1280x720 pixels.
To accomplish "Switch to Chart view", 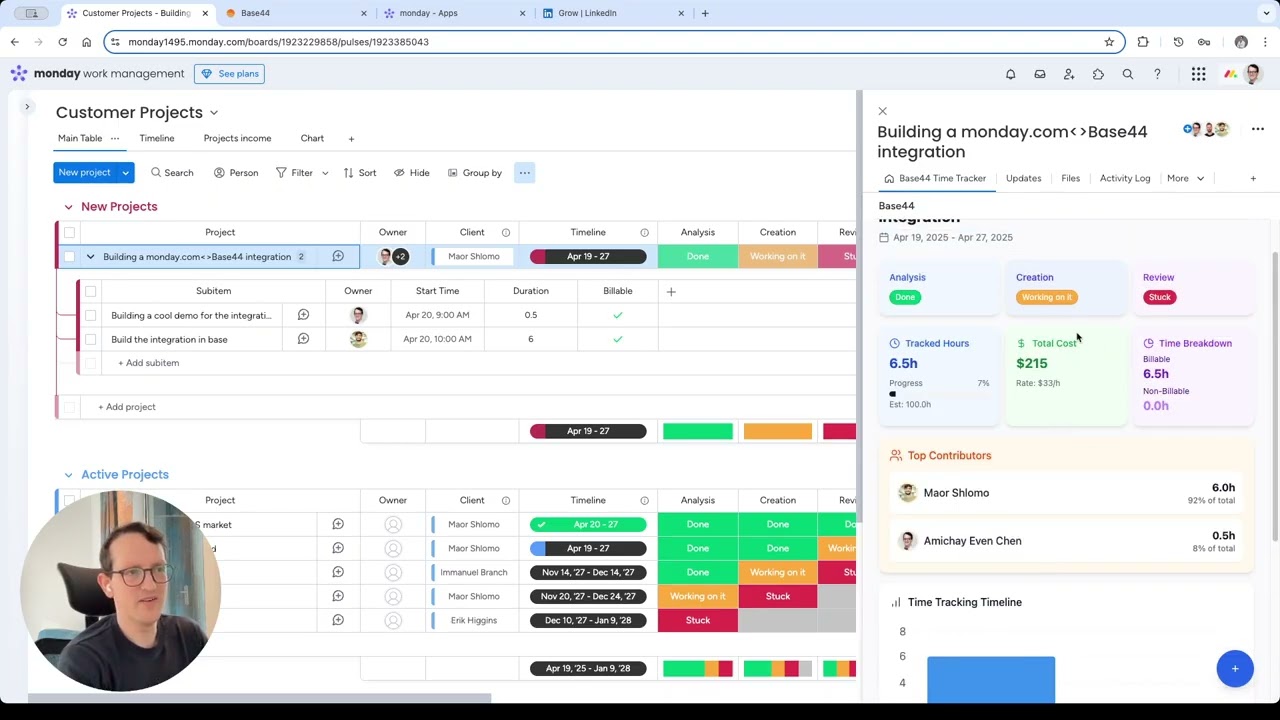I will point(312,139).
